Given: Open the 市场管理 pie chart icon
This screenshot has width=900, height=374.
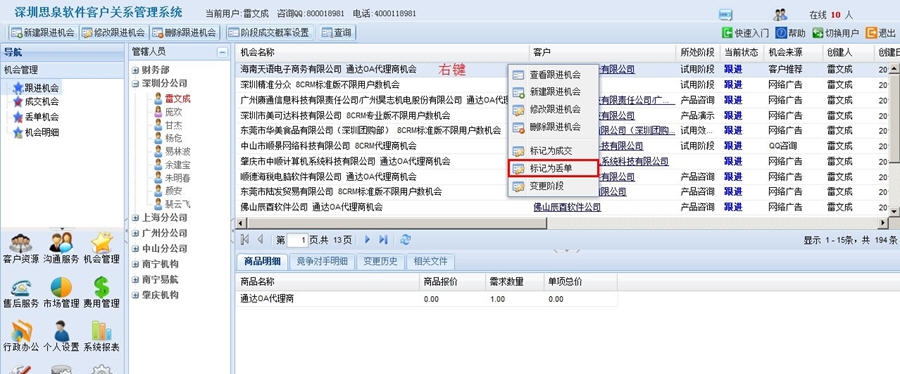Looking at the screenshot, I should (x=61, y=287).
